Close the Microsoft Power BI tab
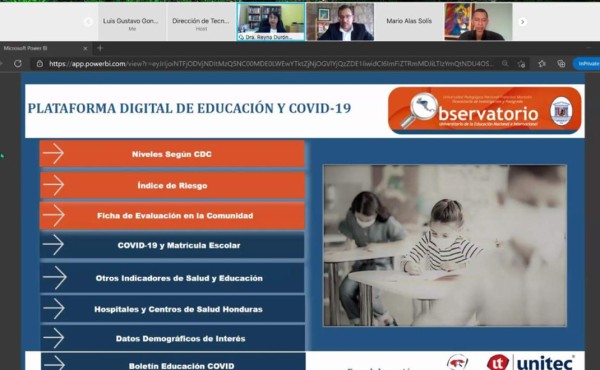Viewport: 600px width, 370px height. (x=85, y=48)
